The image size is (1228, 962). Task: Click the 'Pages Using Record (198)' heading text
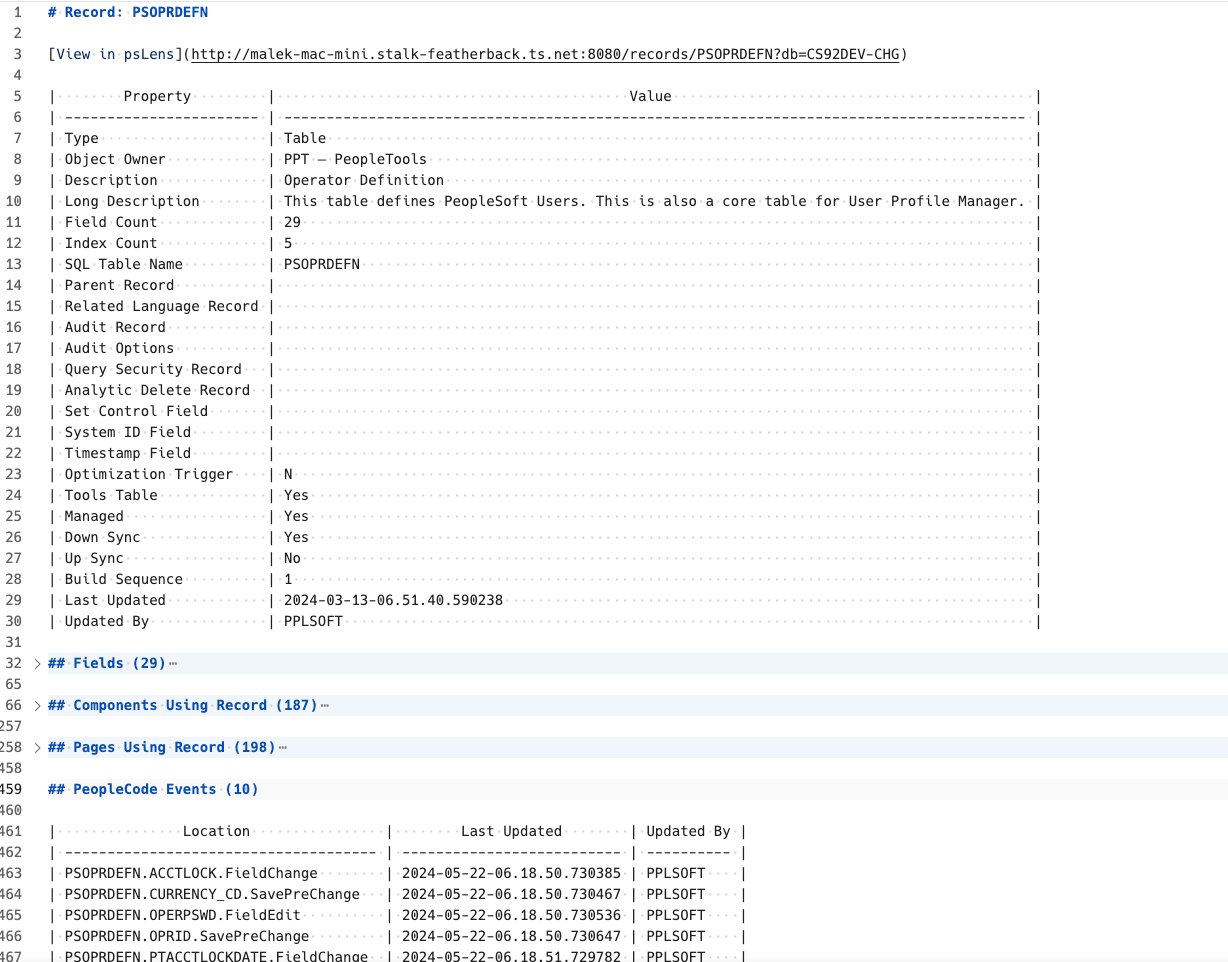point(174,747)
